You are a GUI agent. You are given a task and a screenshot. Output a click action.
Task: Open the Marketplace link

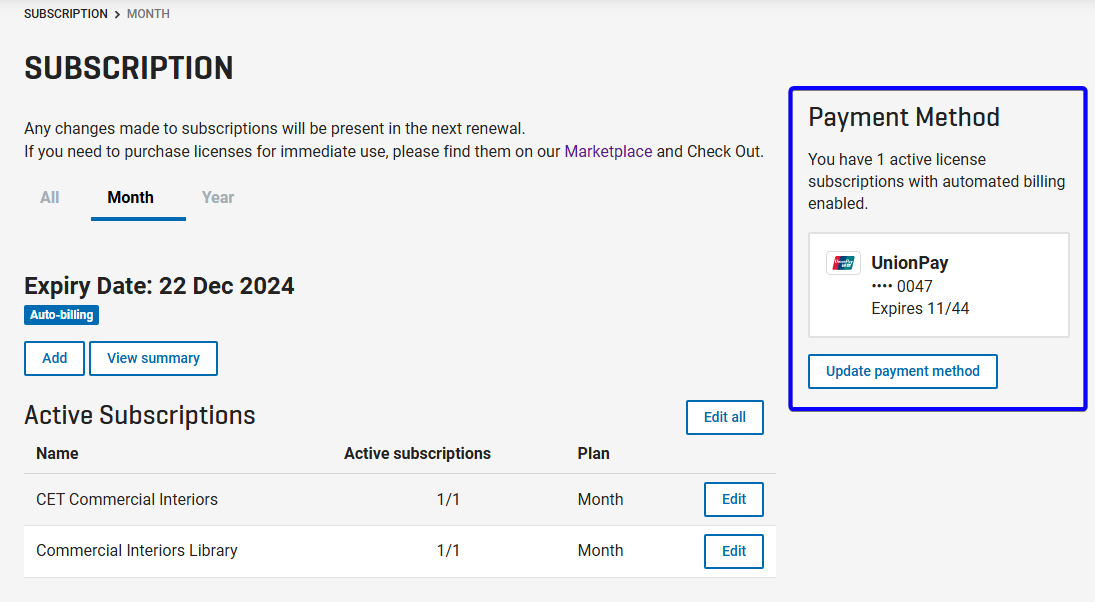[608, 152]
